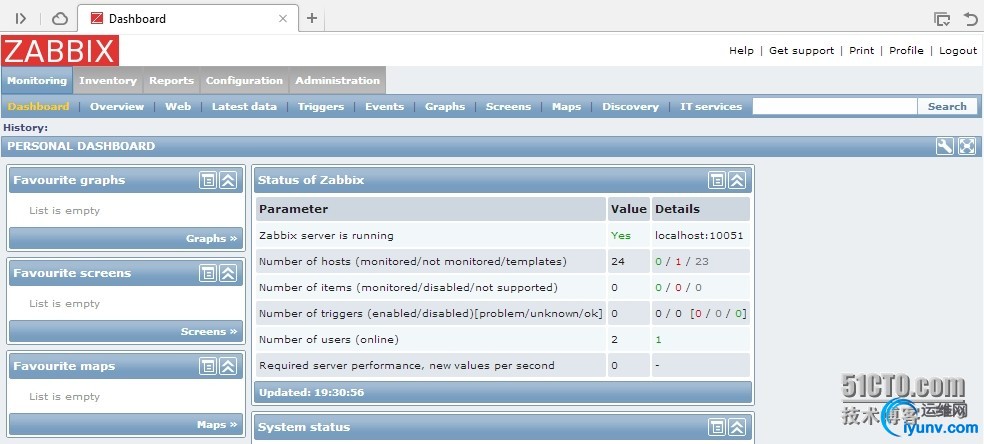Click the Search button

[947, 107]
